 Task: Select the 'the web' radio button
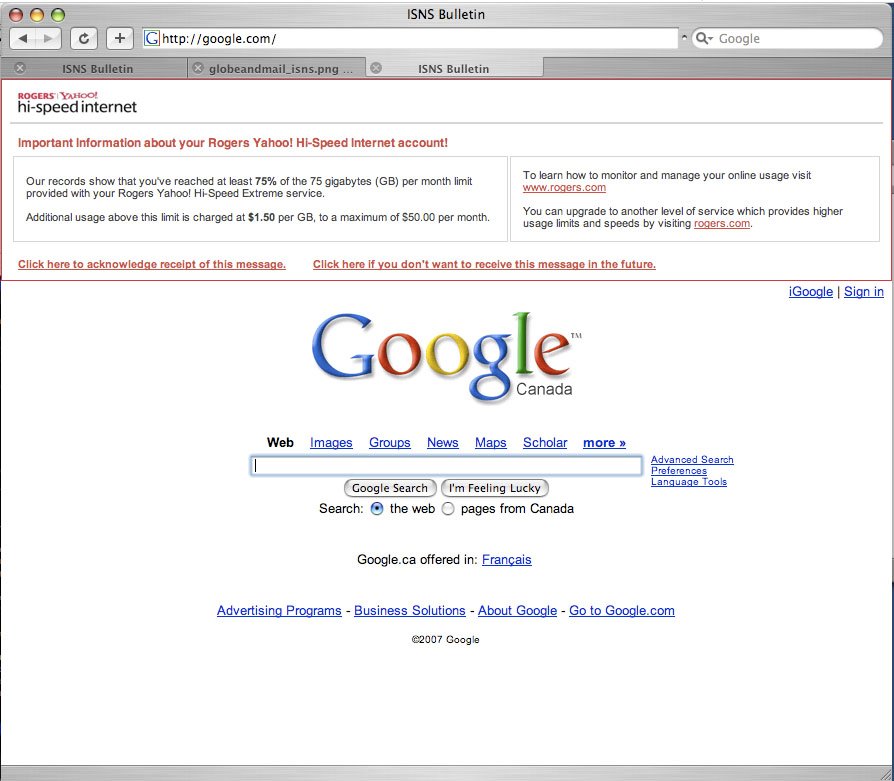[x=376, y=509]
